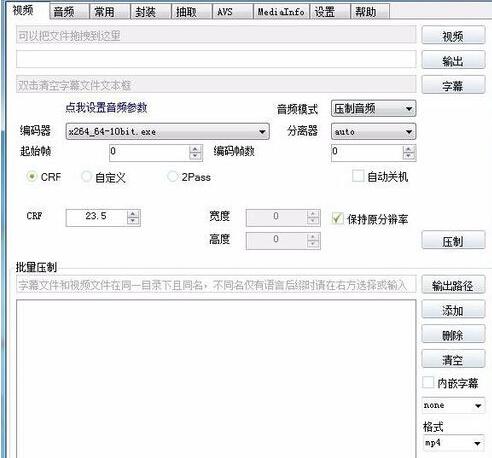Click the 清空 button
Screen dimensions: 492x458
click(x=453, y=359)
